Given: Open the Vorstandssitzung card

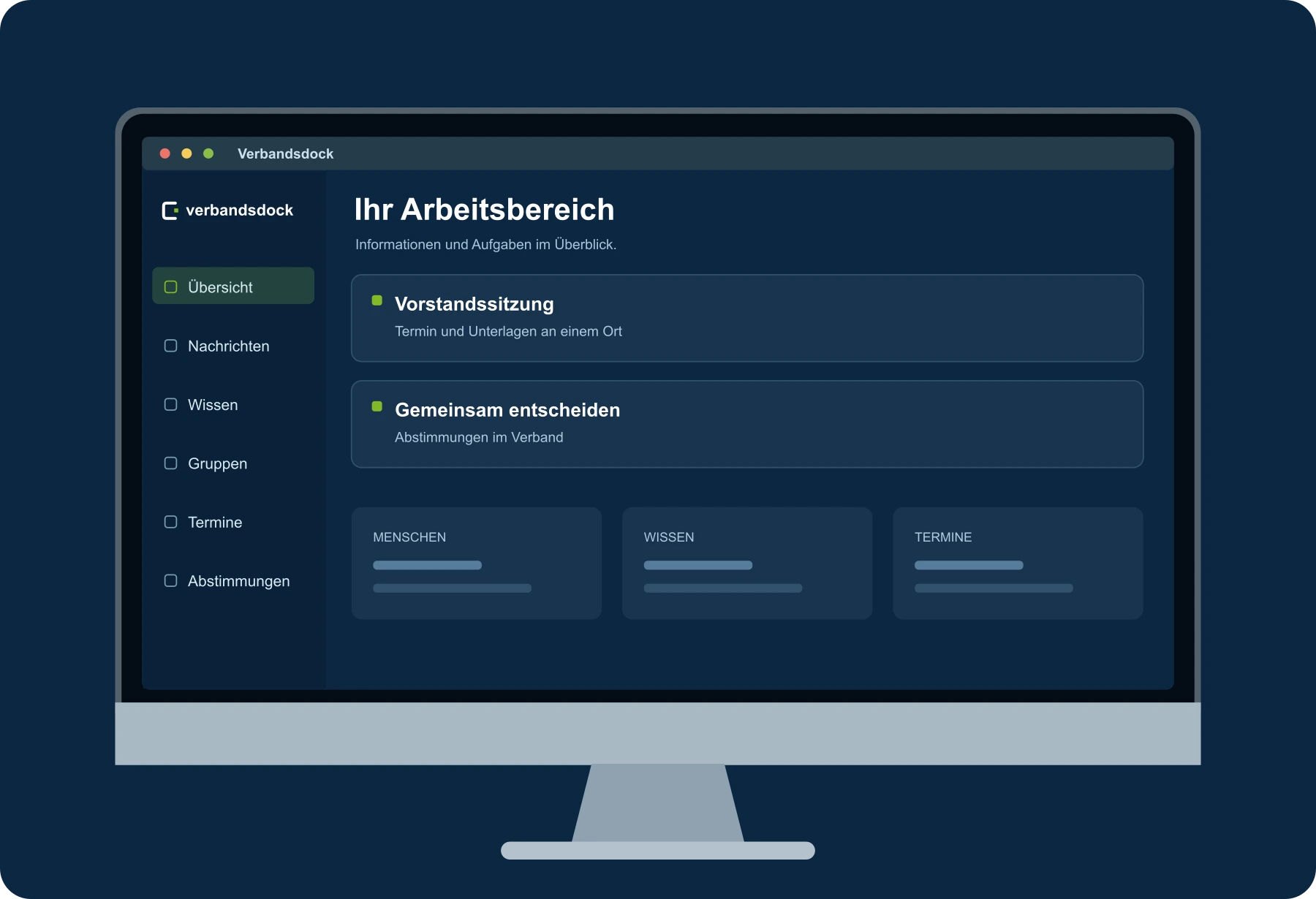Looking at the screenshot, I should 747,318.
